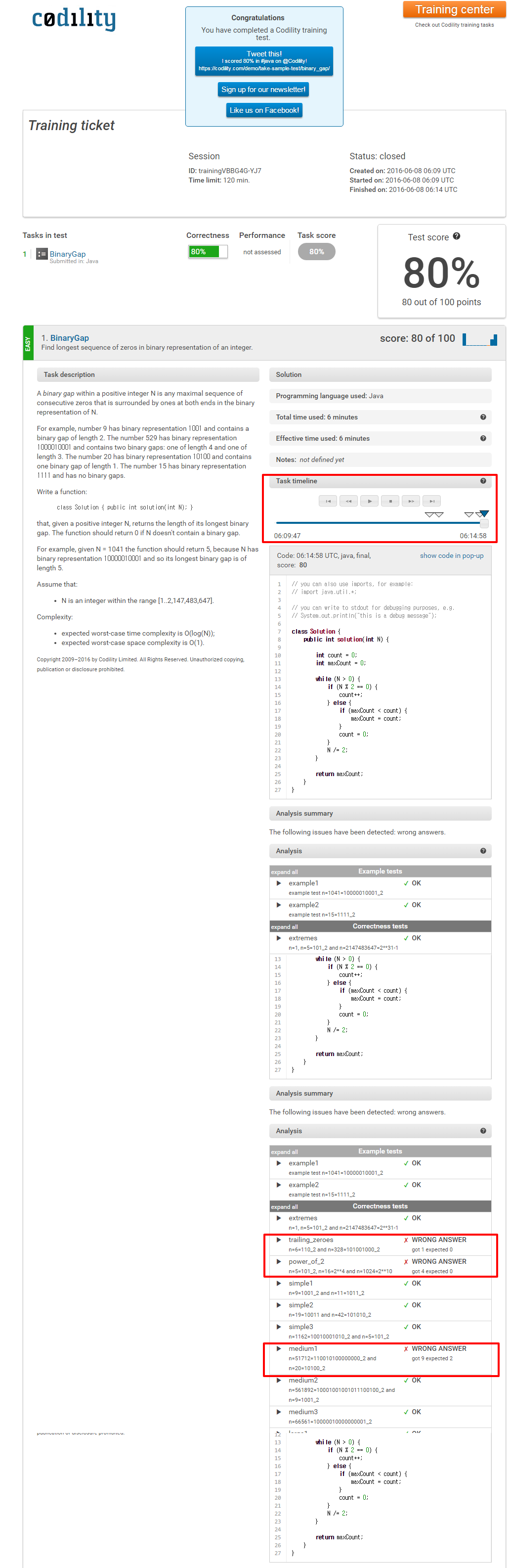Click 'not assessed' performance text
511x1568 pixels.
point(262,252)
